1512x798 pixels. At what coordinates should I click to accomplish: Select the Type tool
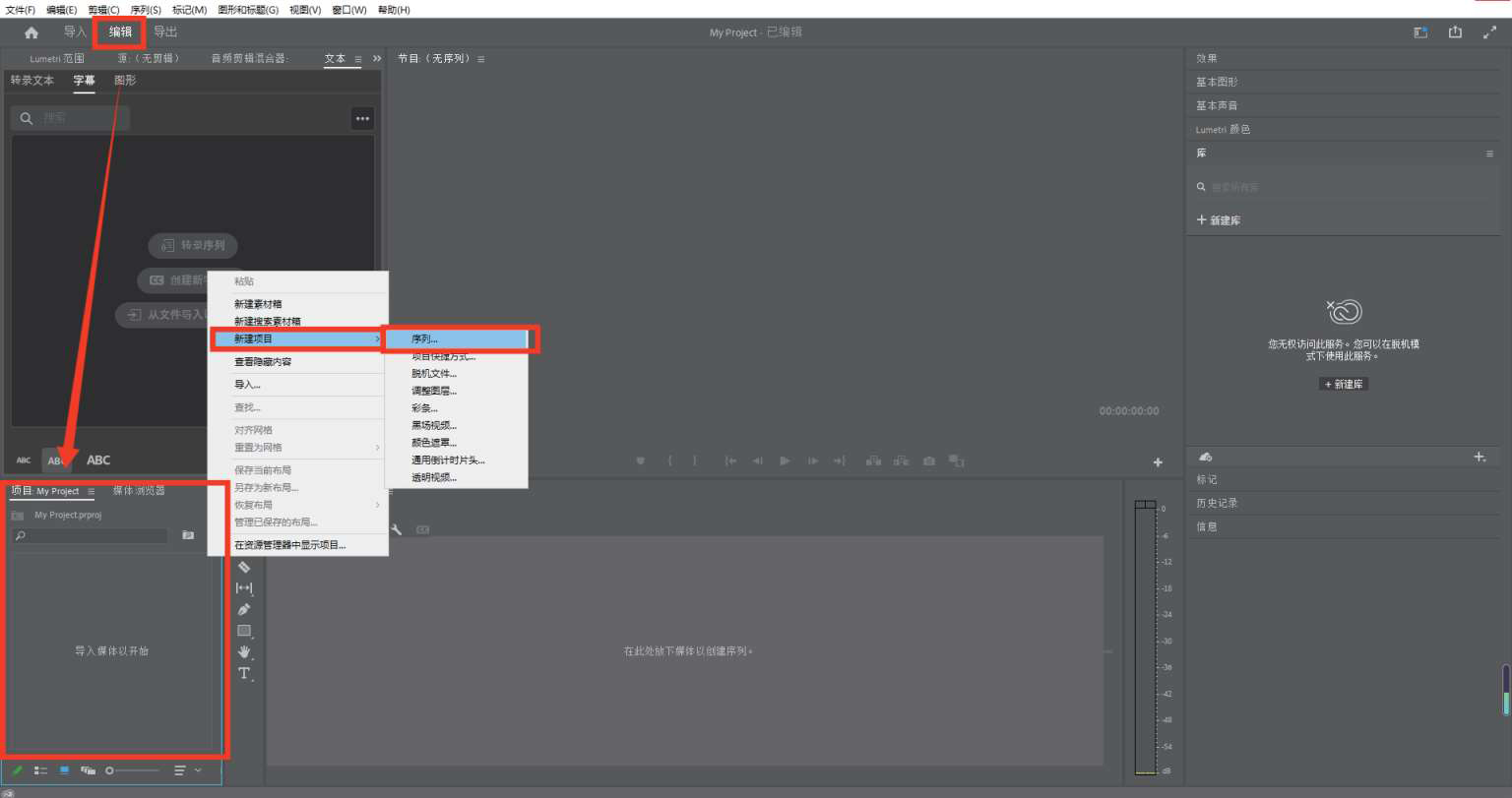pos(244,674)
